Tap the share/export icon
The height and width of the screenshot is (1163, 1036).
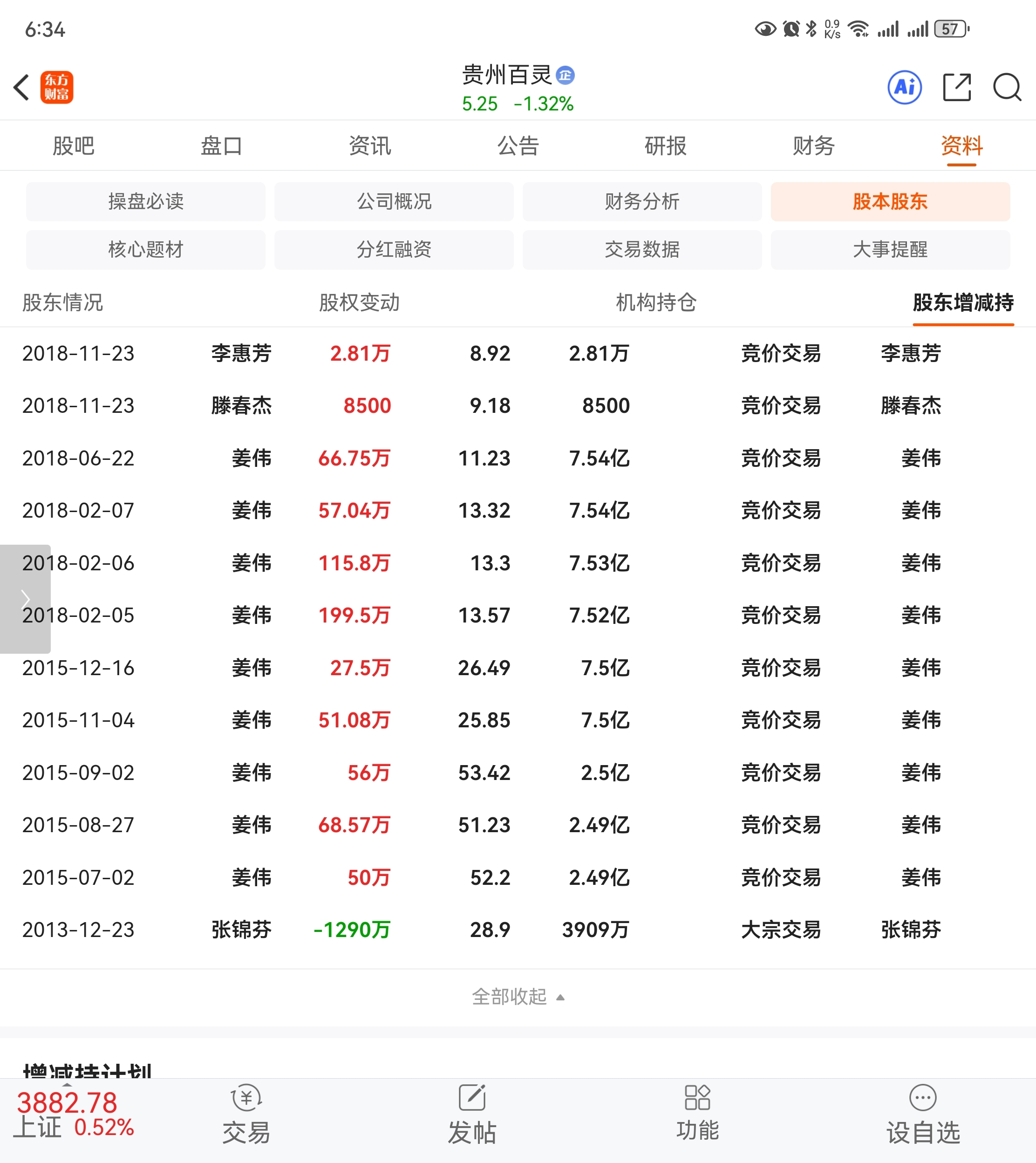(956, 88)
